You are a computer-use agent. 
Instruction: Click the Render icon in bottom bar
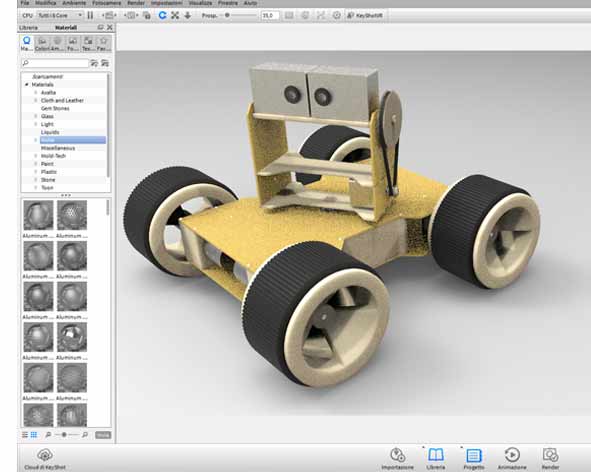click(x=550, y=455)
